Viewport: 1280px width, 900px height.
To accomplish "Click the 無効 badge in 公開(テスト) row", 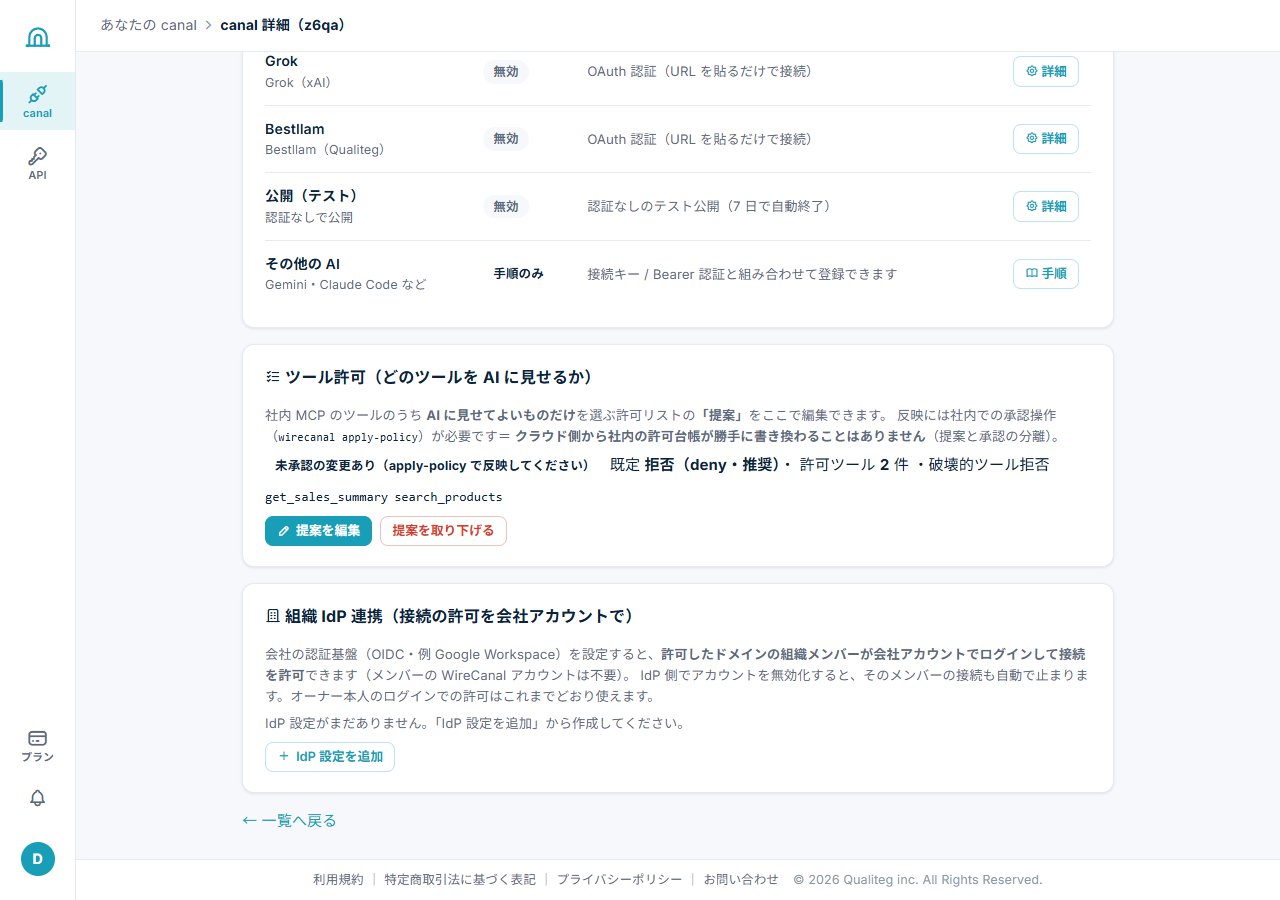I will (506, 206).
